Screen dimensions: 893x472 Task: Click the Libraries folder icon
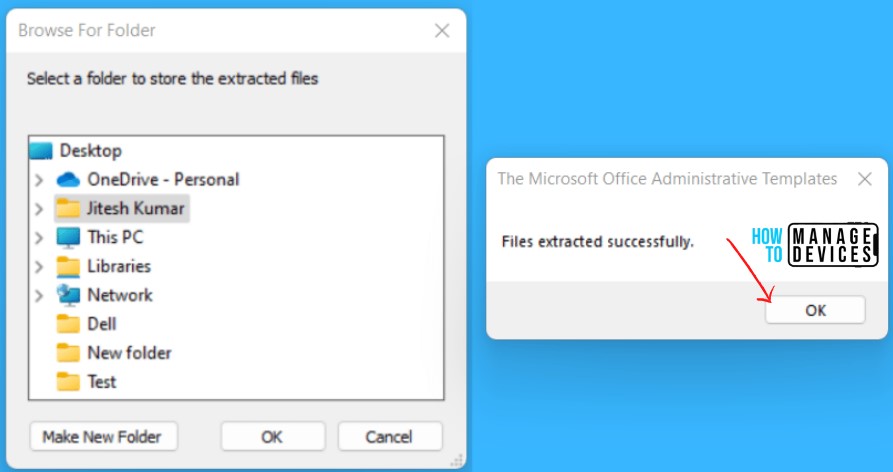68,267
